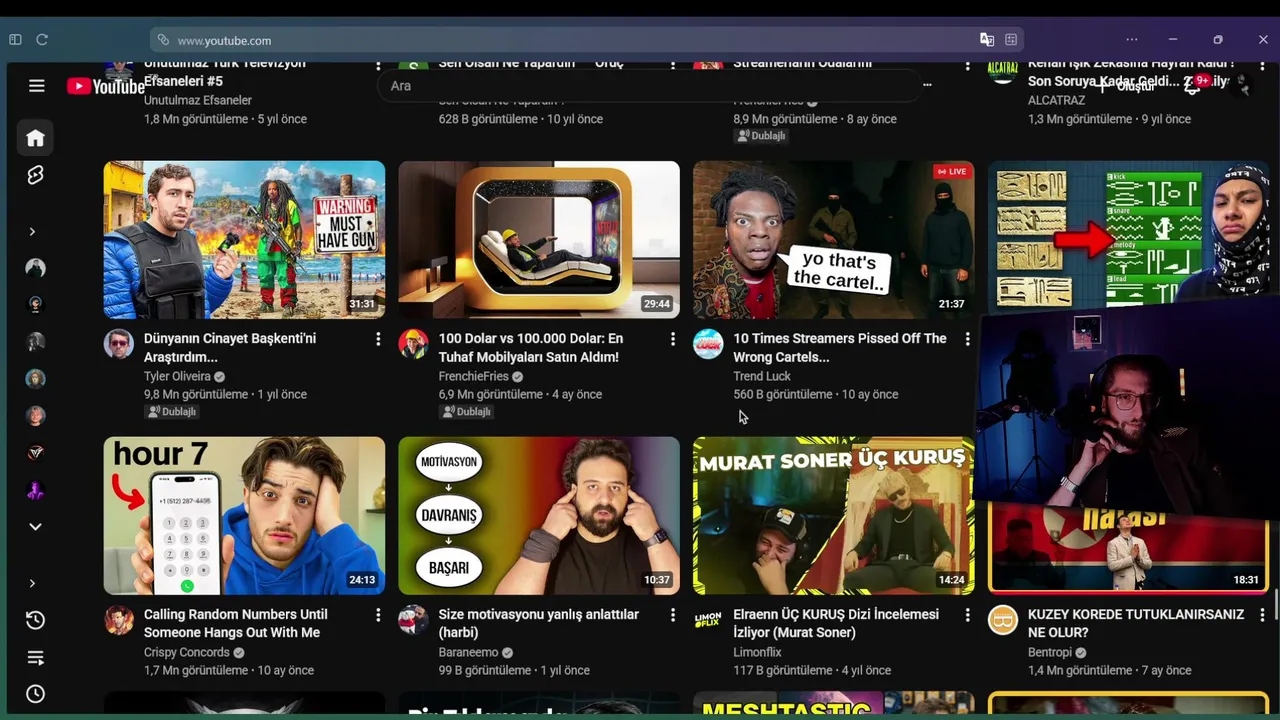Open the playlists icon in sidebar
1280x720 pixels.
tap(35, 657)
